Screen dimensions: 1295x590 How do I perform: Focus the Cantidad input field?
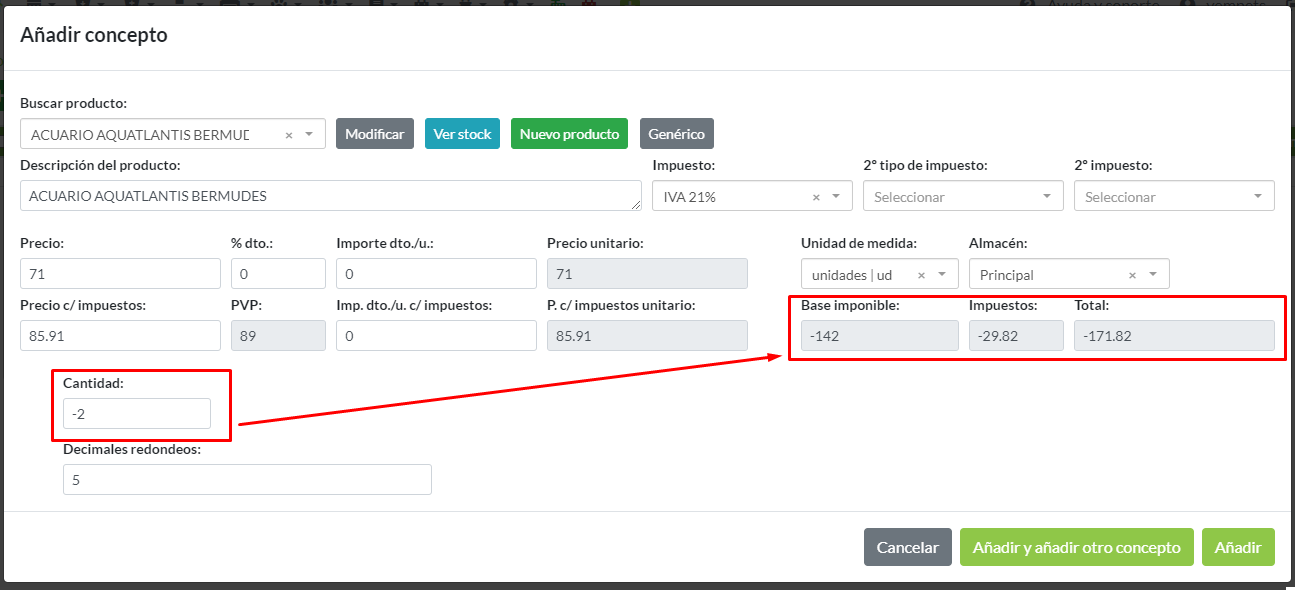click(x=137, y=414)
